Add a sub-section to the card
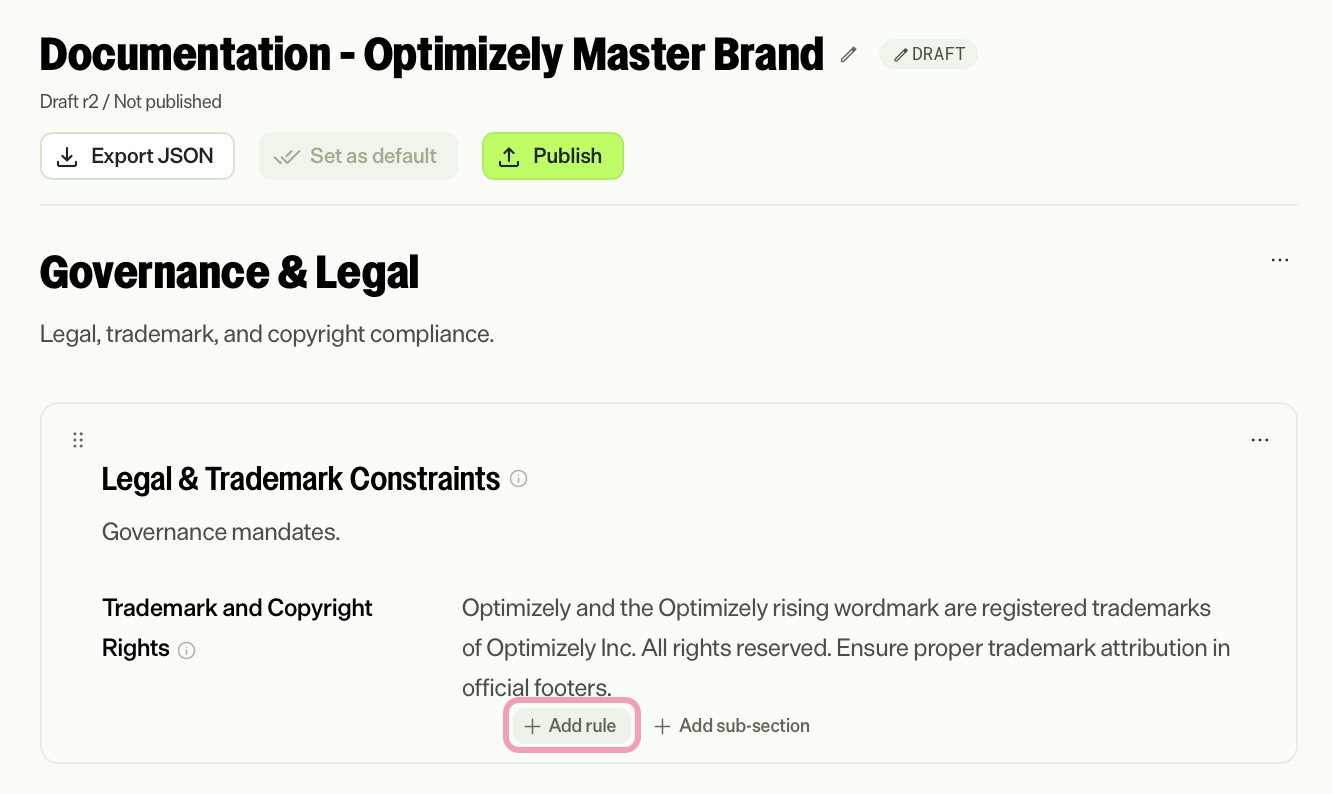 [x=732, y=726]
